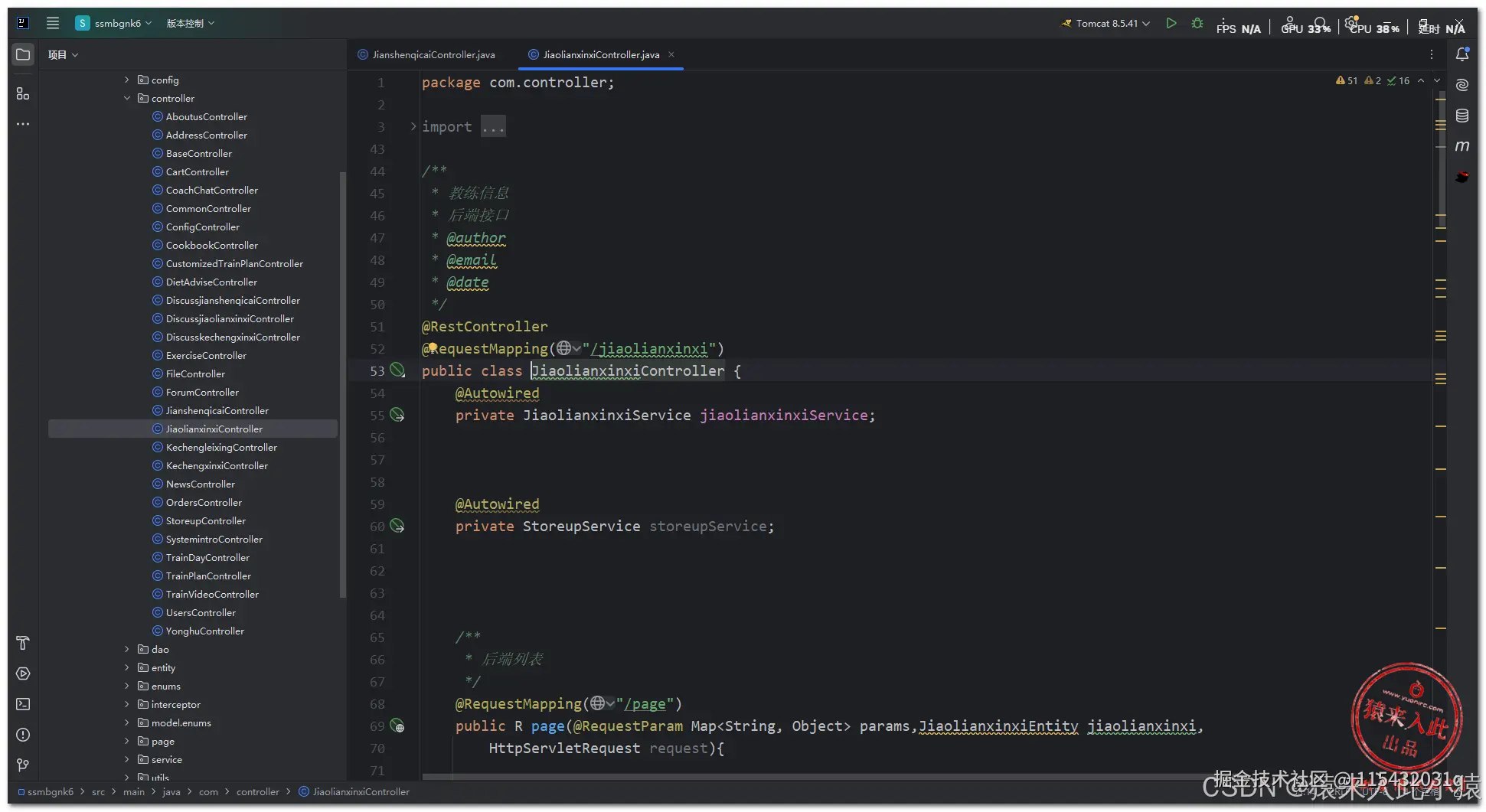
Task: Open the Tomcat 8.5.41 run configuration dropdown
Action: pos(1106,23)
